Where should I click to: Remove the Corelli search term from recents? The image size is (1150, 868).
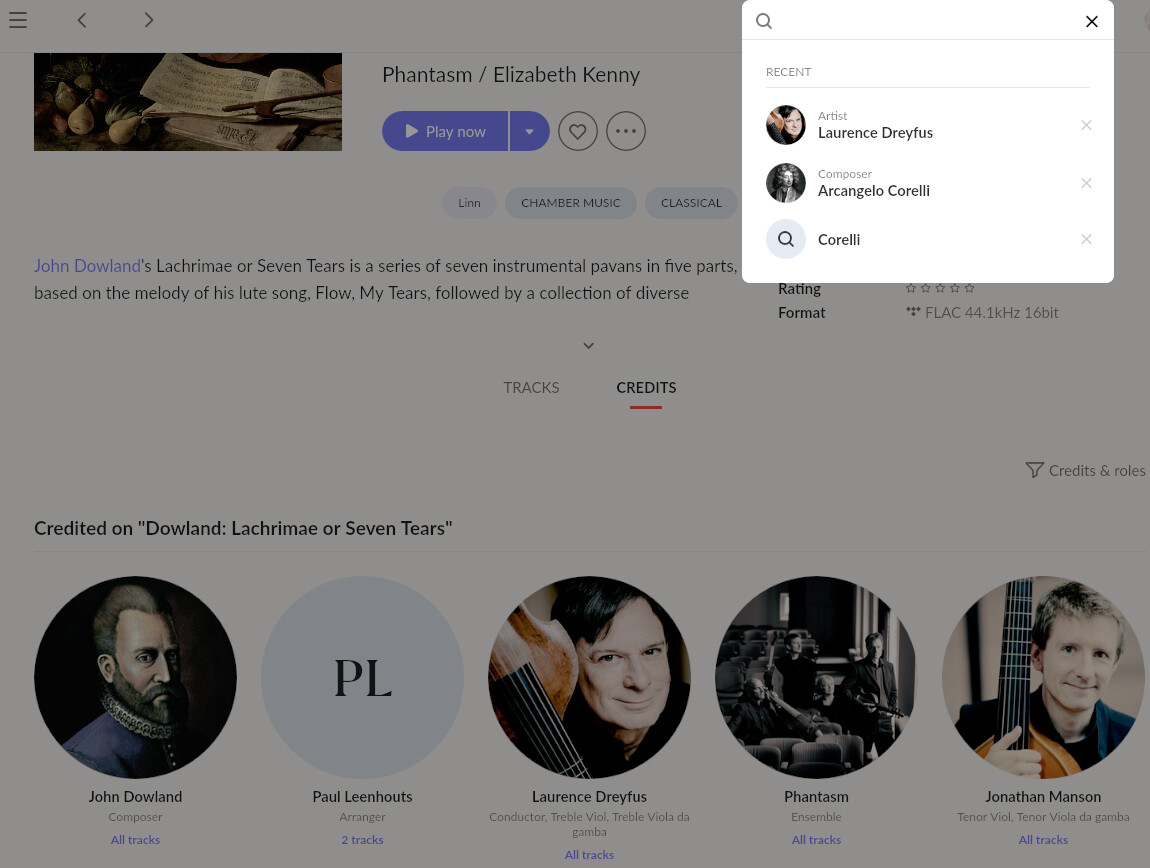pyautogui.click(x=1086, y=239)
